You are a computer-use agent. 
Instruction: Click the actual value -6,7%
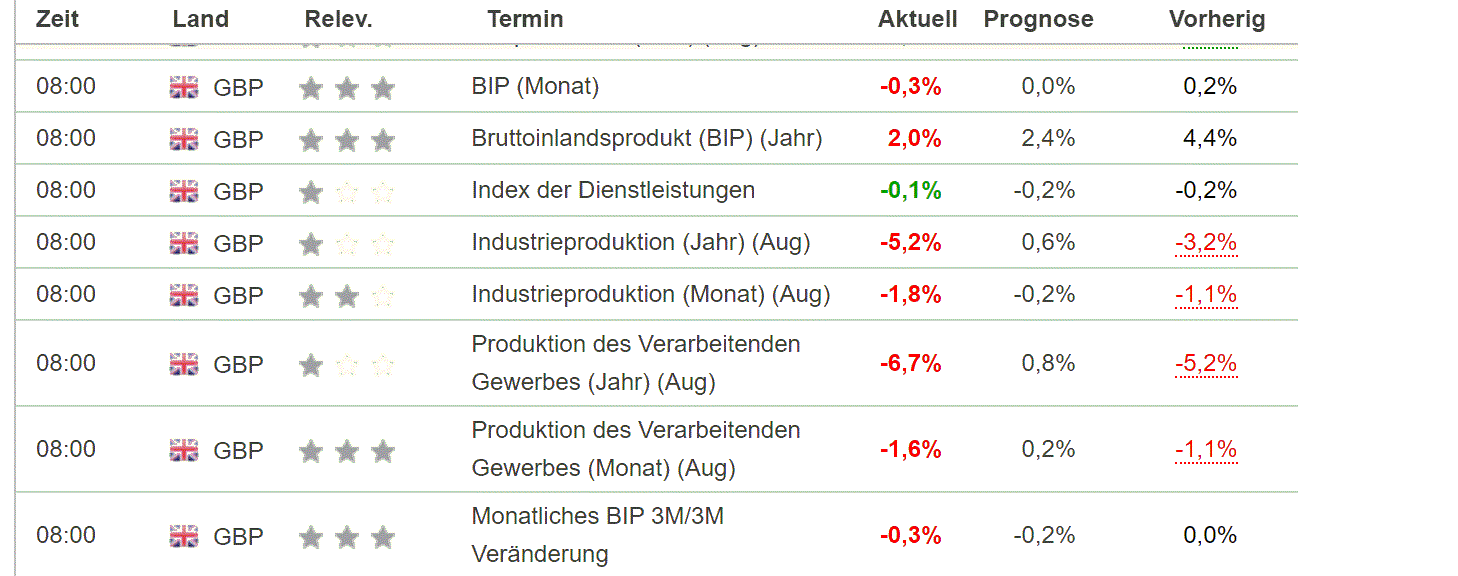910,364
